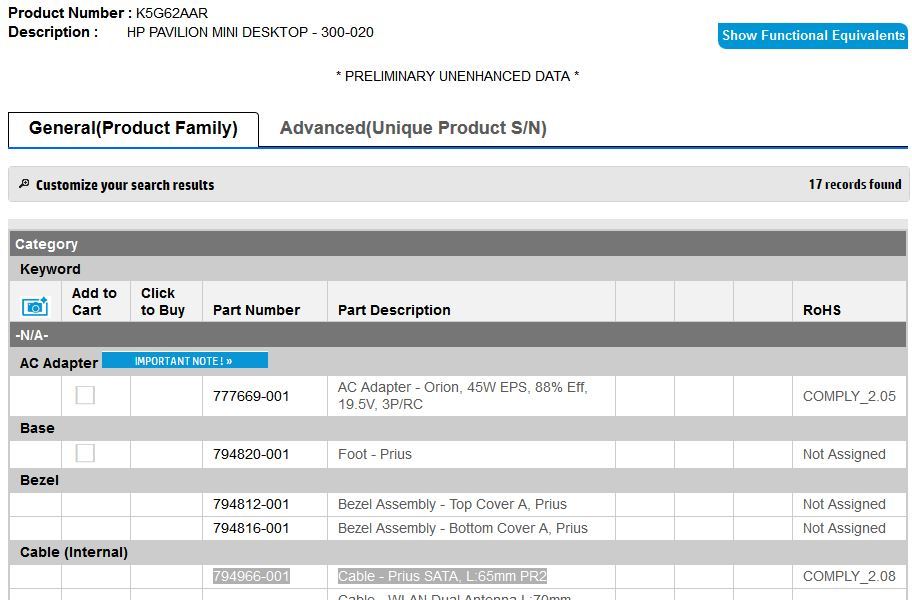This screenshot has width=912, height=600.
Task: Click the Bezel category label
Action: (39, 480)
